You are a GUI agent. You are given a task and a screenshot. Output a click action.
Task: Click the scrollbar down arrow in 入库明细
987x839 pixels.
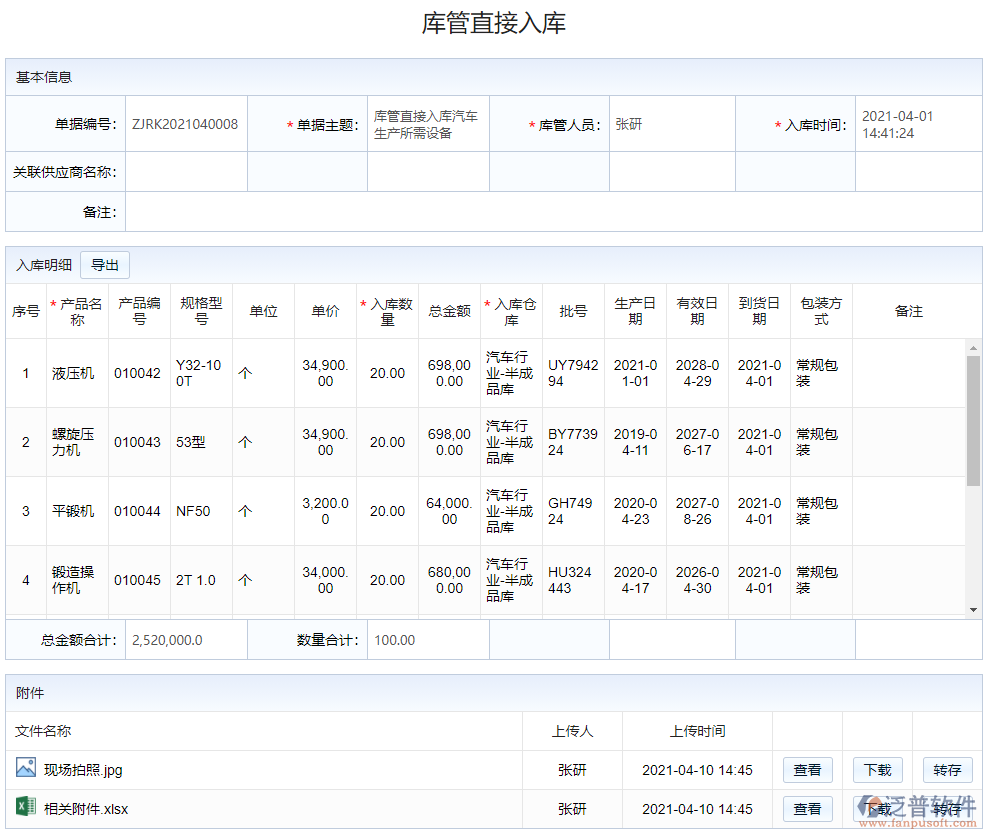[973, 609]
